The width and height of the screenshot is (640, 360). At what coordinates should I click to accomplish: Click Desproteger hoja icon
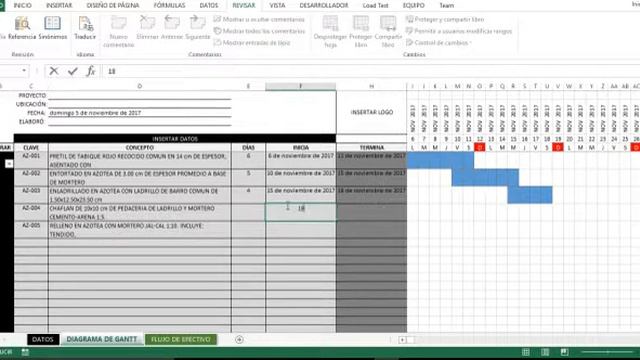coord(330,32)
